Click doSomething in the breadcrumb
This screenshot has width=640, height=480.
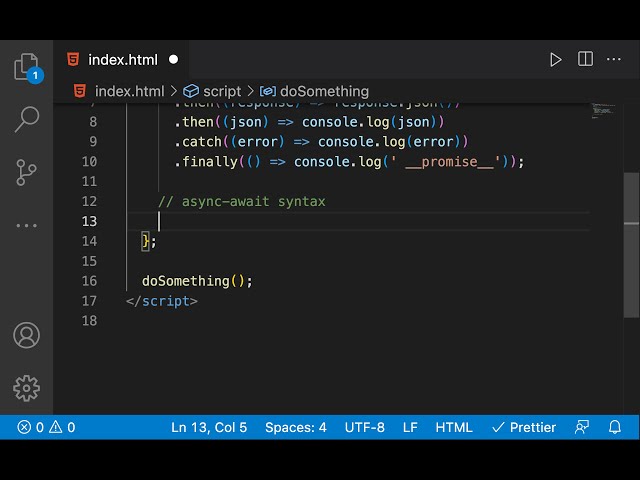[x=324, y=91]
